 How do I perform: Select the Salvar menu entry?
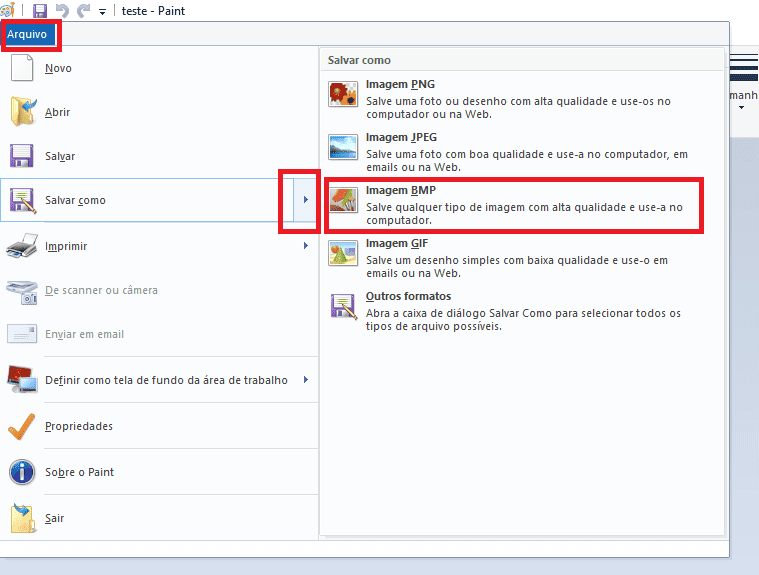pyautogui.click(x=159, y=156)
